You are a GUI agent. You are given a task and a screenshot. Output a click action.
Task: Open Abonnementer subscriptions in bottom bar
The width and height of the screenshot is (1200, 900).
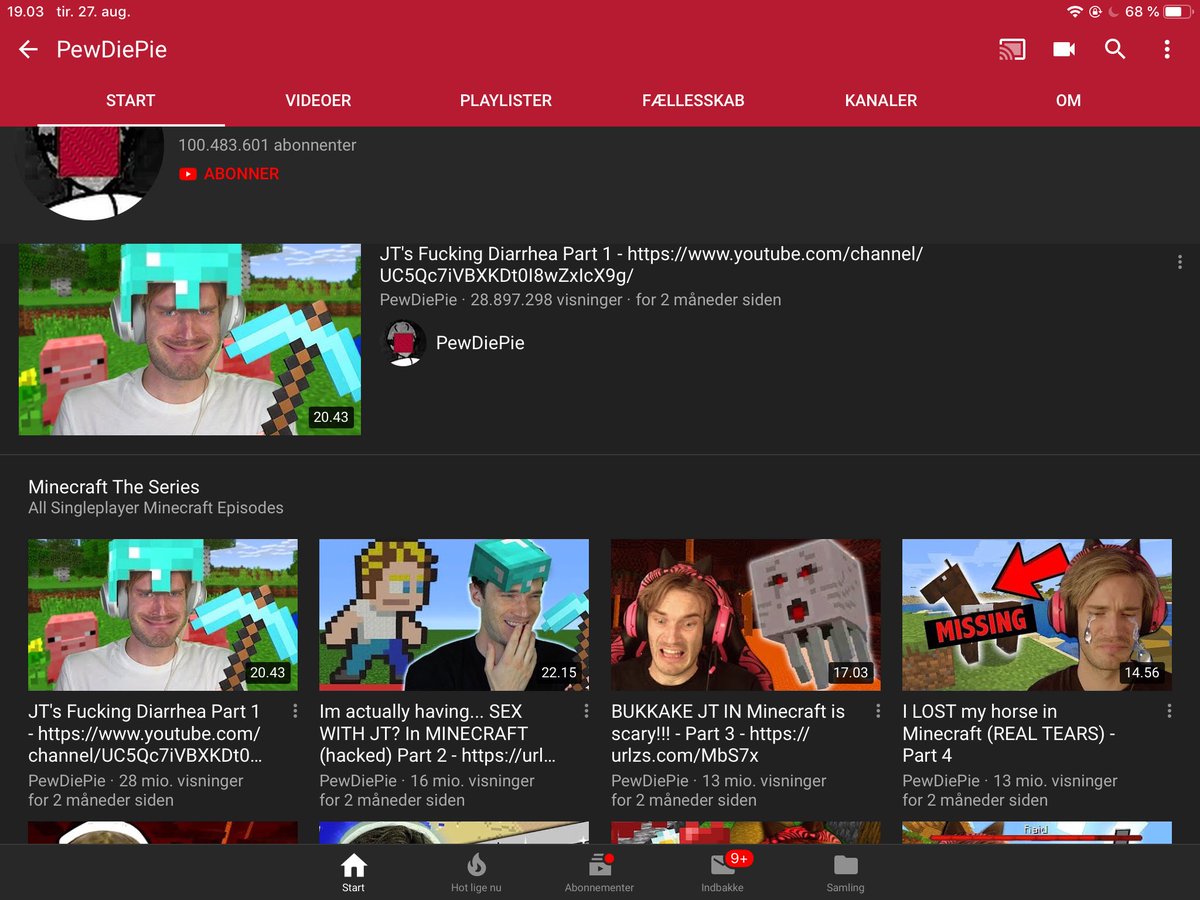[x=599, y=872]
